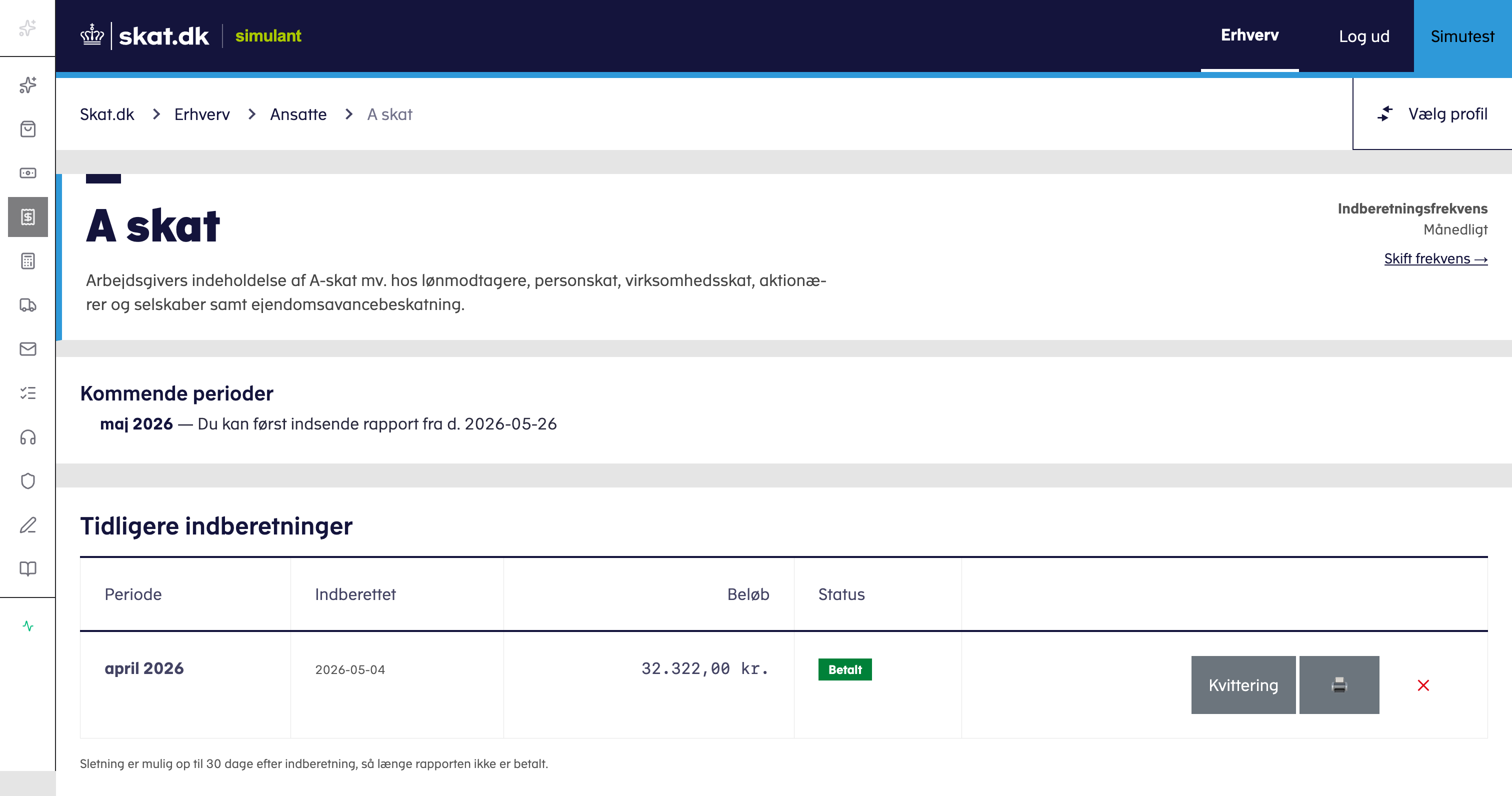1512x796 pixels.
Task: Click the Kommende perioder heading
Action: click(x=176, y=393)
